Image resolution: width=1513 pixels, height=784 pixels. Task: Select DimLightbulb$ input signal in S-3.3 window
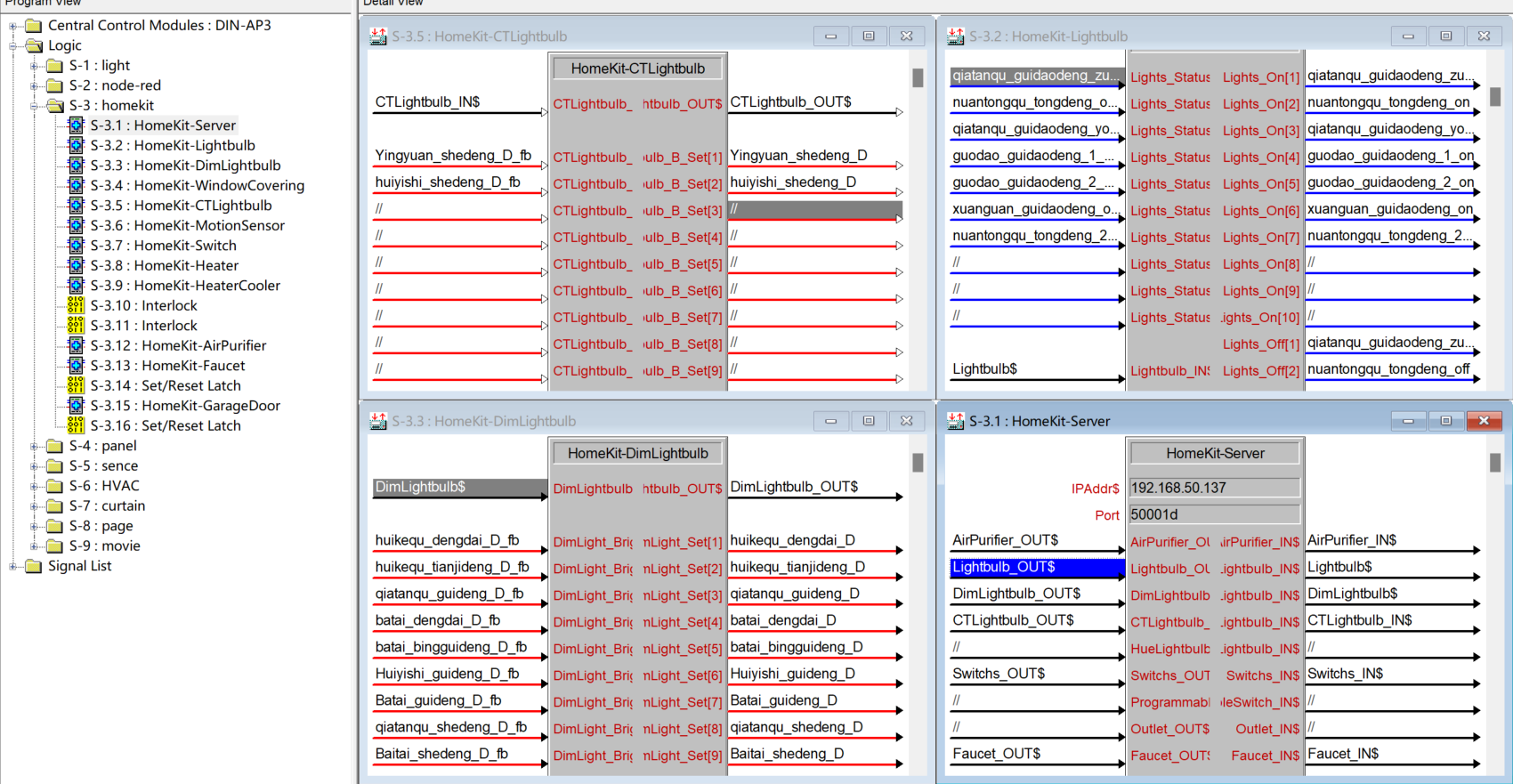click(x=460, y=487)
